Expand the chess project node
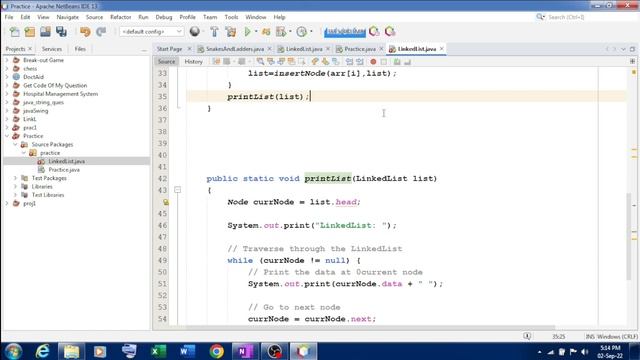The image size is (640, 360). (7, 69)
